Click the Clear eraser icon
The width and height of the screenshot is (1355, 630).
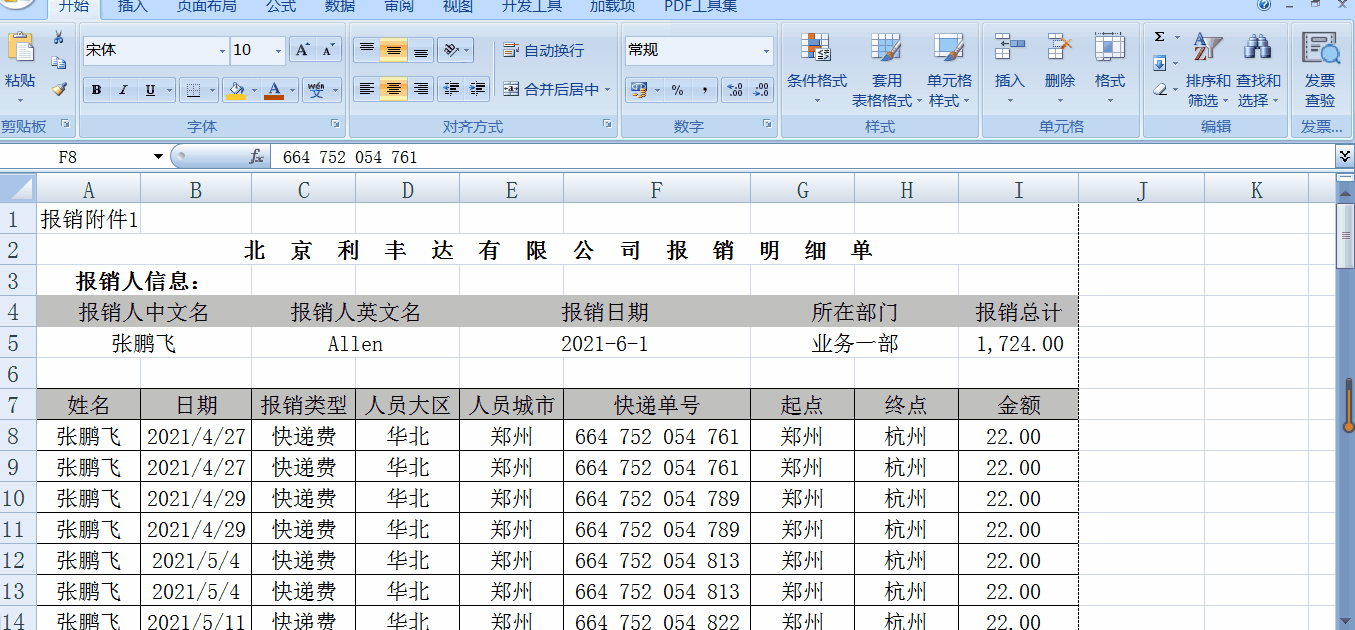(x=1160, y=89)
